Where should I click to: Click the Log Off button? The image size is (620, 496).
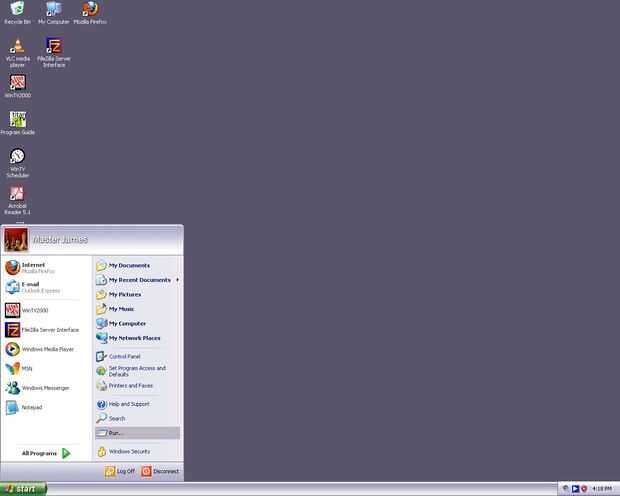[x=120, y=471]
